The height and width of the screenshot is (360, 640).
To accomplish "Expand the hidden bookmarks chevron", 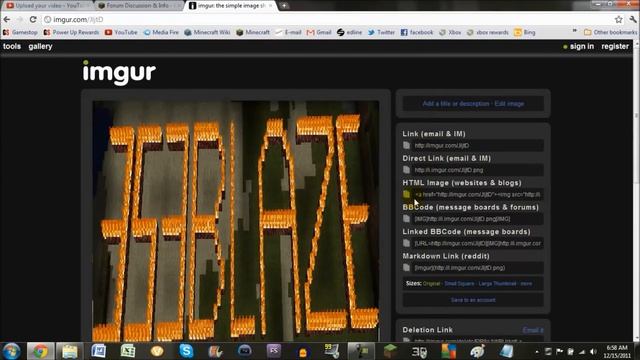I will point(575,31).
